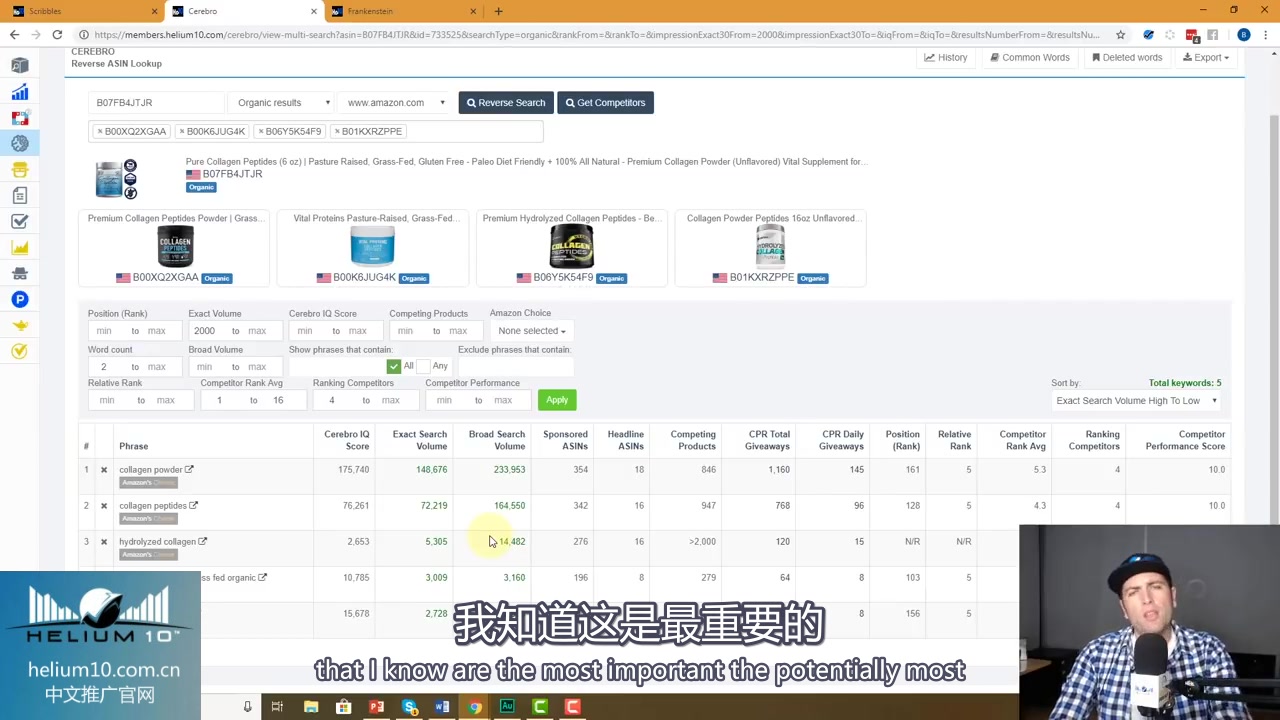Expand the Export dropdown menu
Screen dimensions: 1280x720
point(1205,57)
